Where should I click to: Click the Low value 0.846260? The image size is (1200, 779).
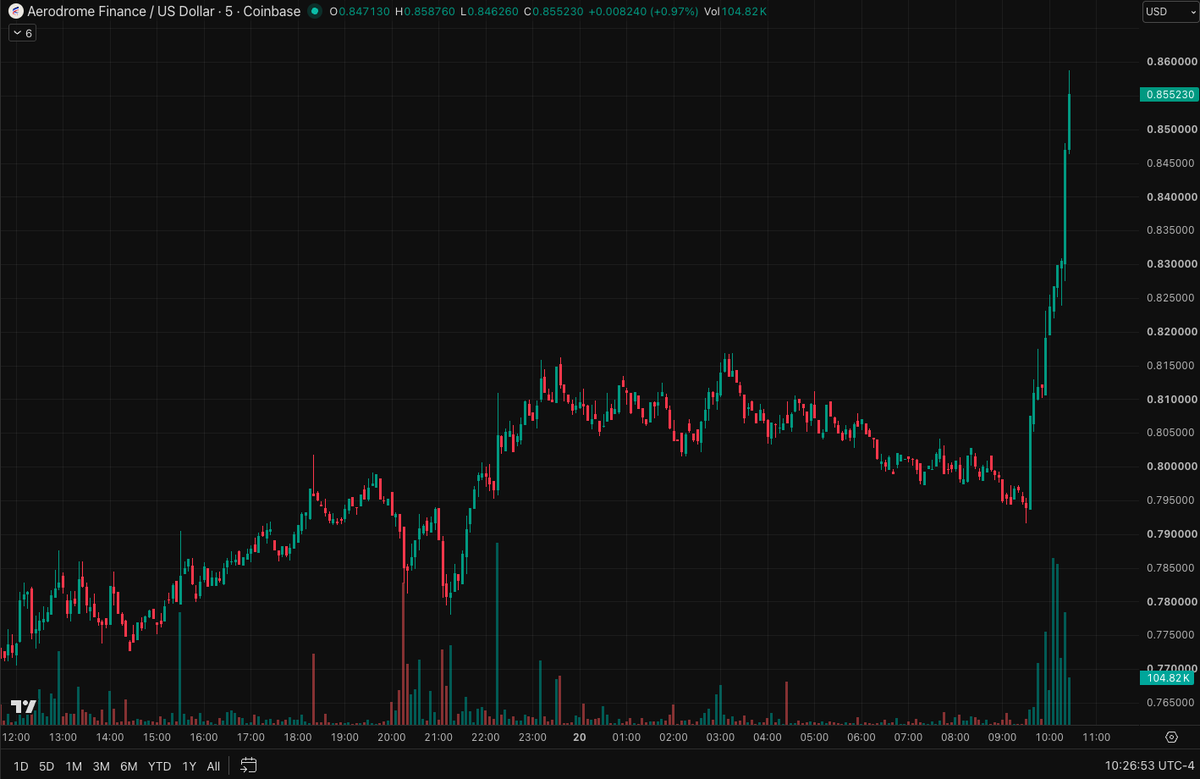point(494,12)
